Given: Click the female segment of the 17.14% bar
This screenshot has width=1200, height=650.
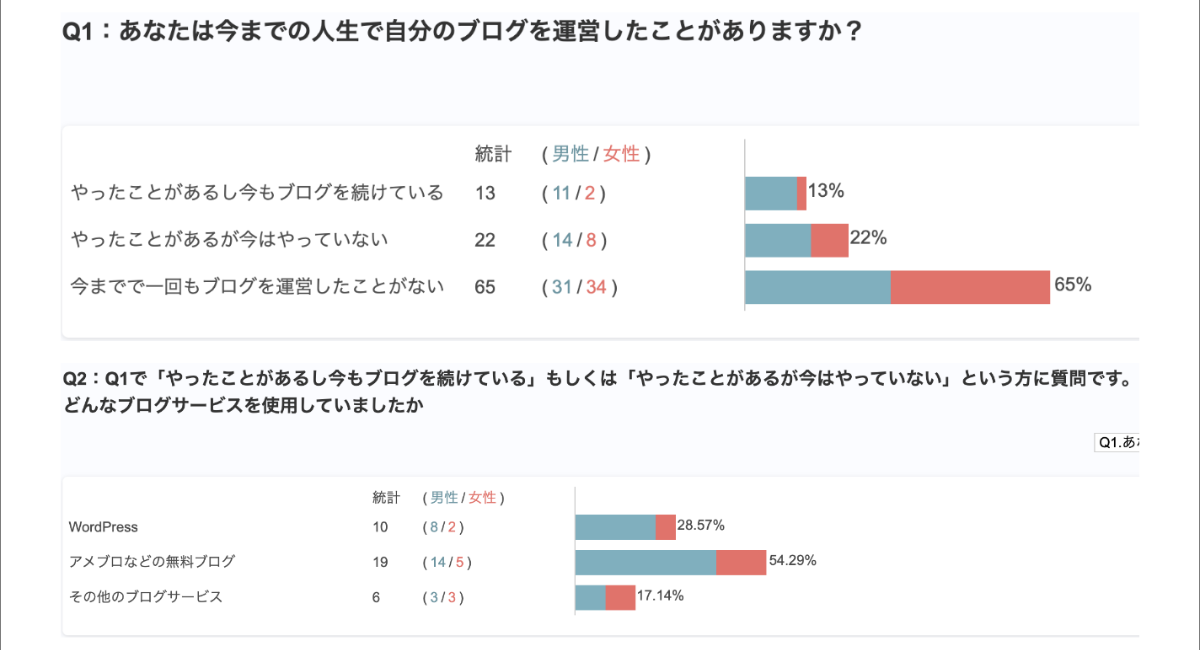Looking at the screenshot, I should click(x=620, y=597).
